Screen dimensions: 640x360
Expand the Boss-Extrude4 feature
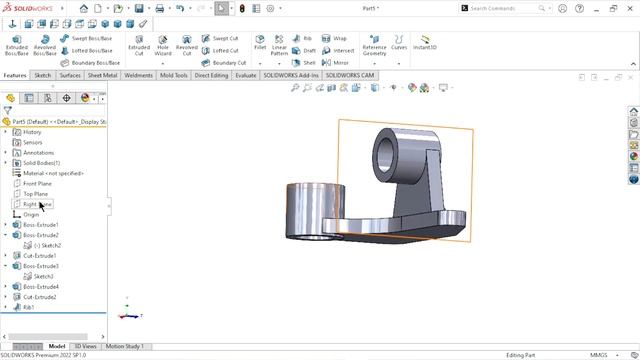coord(5,287)
